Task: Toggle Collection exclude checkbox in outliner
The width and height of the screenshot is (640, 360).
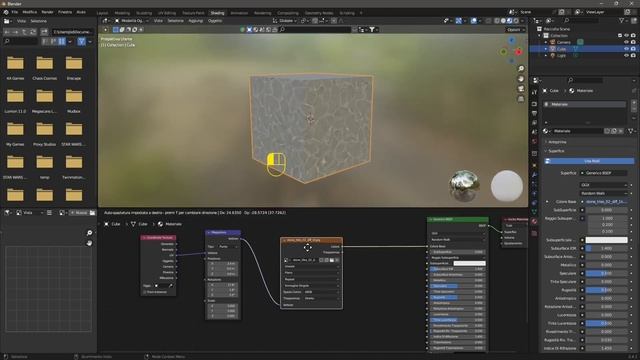Action: coord(620,36)
